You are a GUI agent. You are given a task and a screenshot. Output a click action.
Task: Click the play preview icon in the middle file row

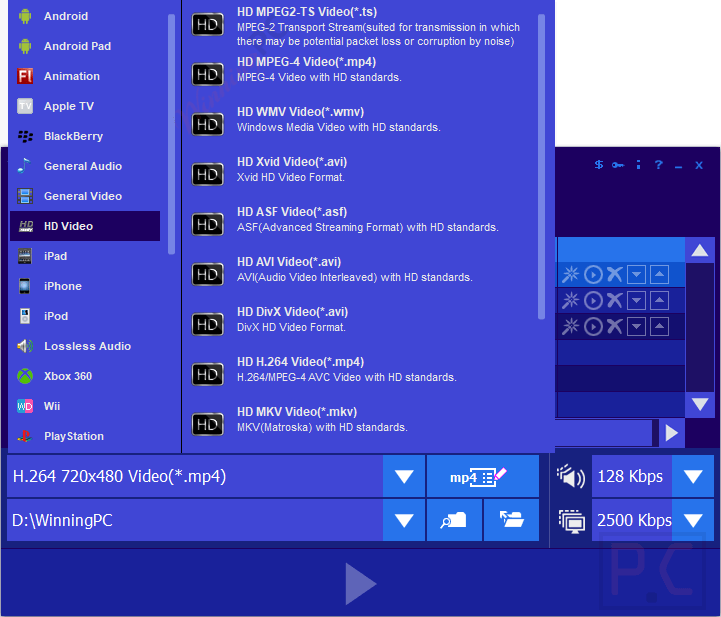(593, 301)
